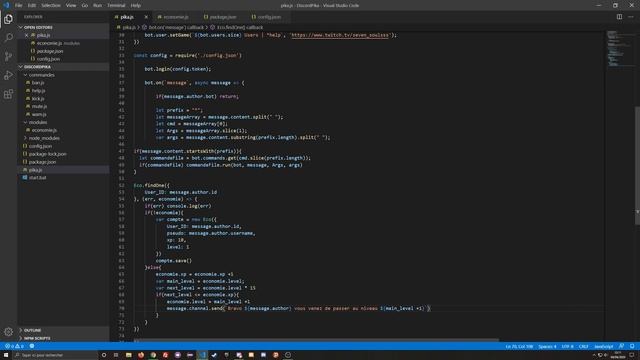Follow the twitch.tv link in code

click(x=340, y=35)
